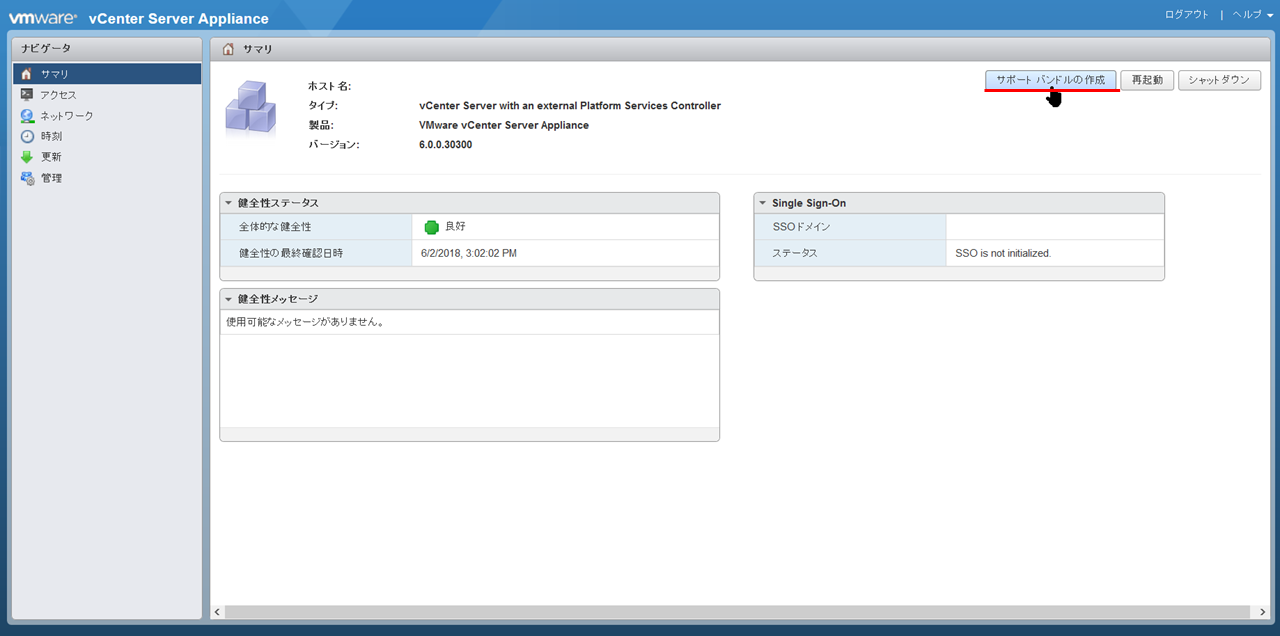Click the ネットワーク globe icon
Viewport: 1280px width, 636px height.
pos(27,116)
